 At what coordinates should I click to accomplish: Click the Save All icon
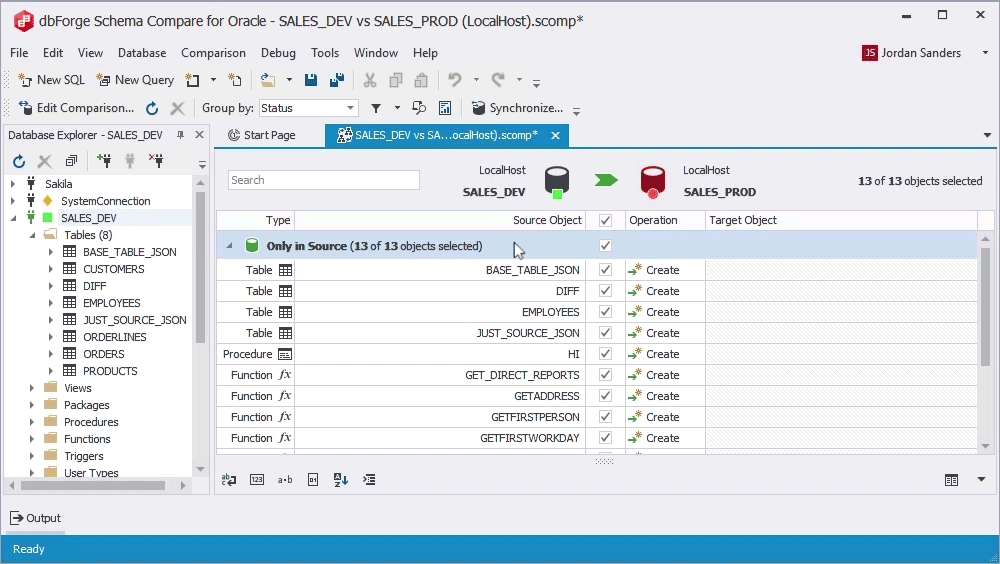[337, 80]
